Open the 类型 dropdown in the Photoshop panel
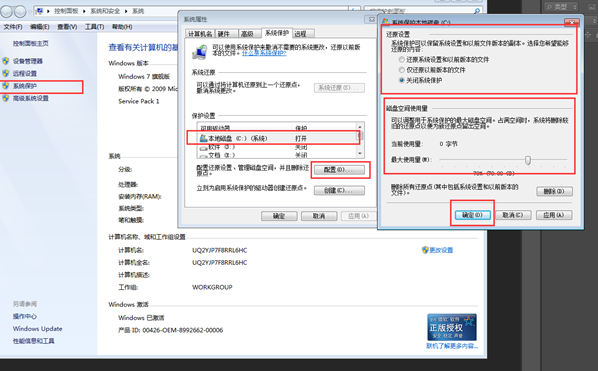The width and height of the screenshot is (598, 371). [561, 7]
